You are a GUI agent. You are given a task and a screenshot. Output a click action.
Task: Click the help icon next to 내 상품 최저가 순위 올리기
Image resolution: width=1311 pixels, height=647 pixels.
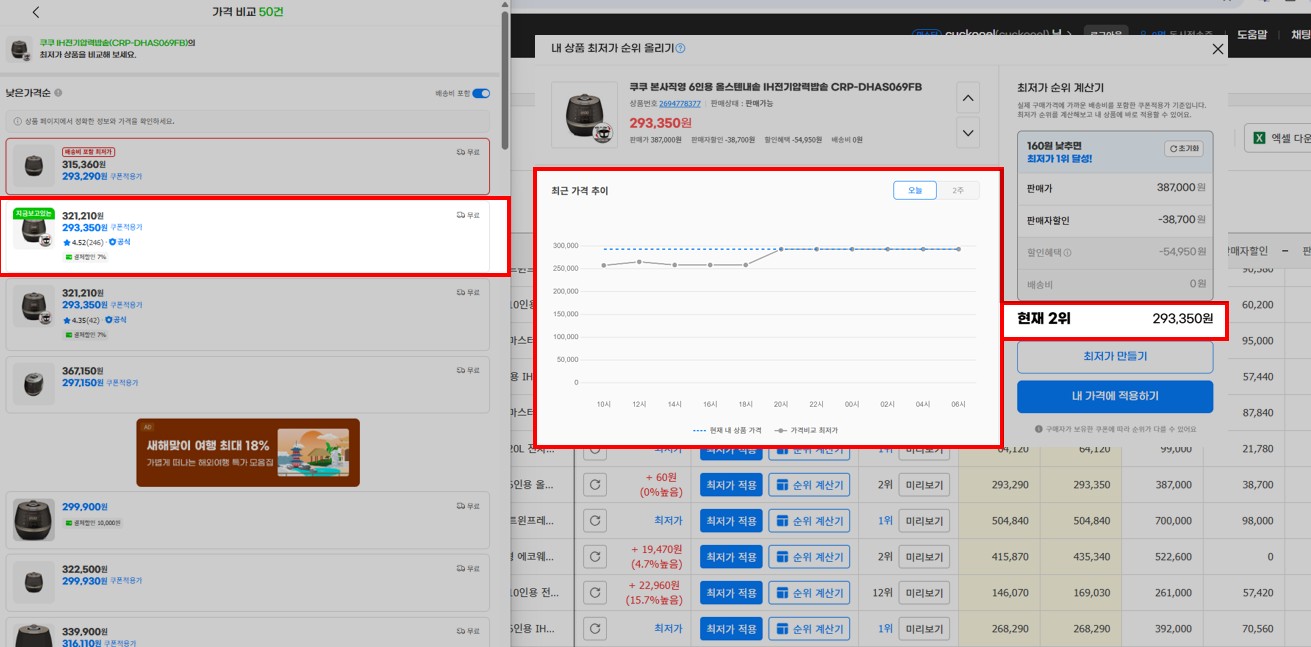(x=681, y=48)
